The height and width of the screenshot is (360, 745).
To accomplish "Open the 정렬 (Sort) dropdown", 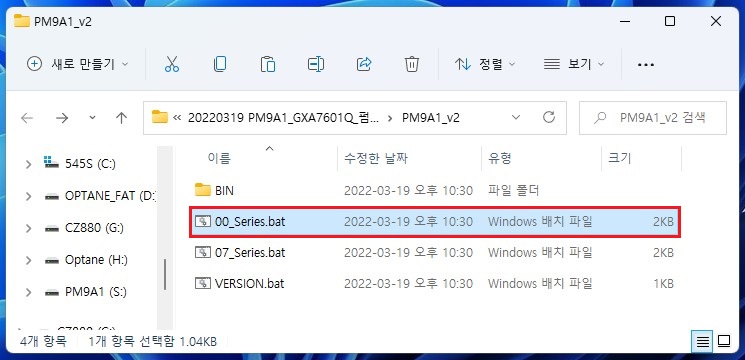I will click(485, 64).
